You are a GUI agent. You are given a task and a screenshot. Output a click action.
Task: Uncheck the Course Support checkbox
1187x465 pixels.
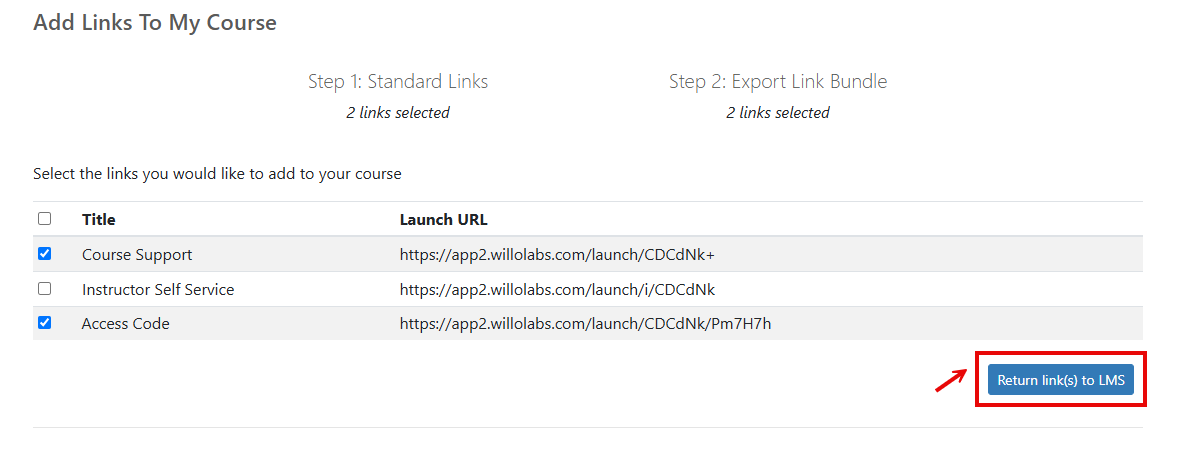tap(45, 254)
